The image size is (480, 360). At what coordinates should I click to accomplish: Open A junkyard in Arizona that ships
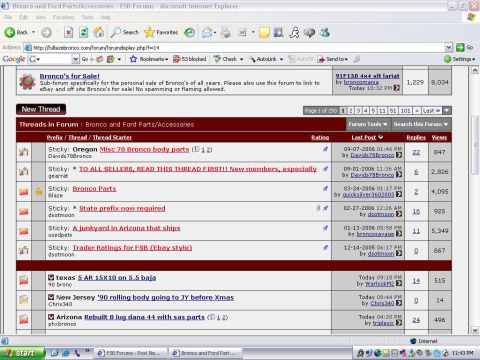click(x=126, y=228)
